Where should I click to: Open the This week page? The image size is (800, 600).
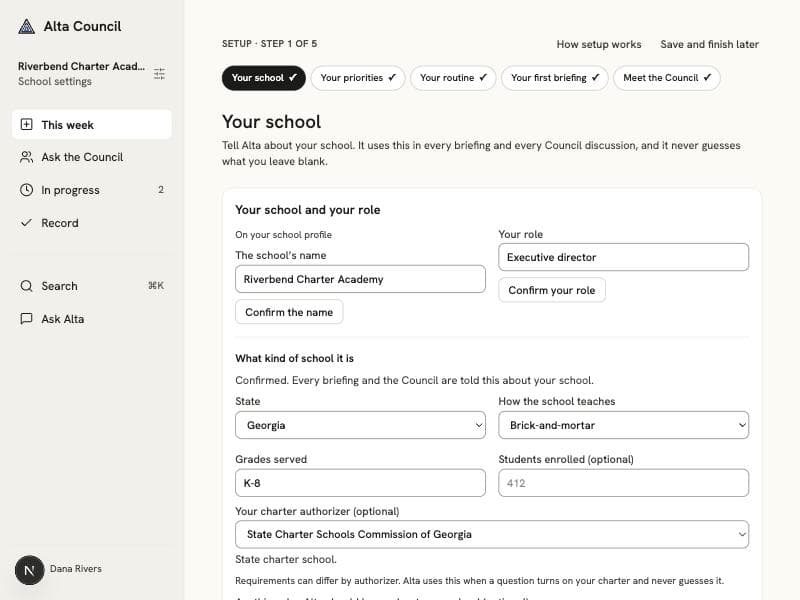(x=92, y=124)
